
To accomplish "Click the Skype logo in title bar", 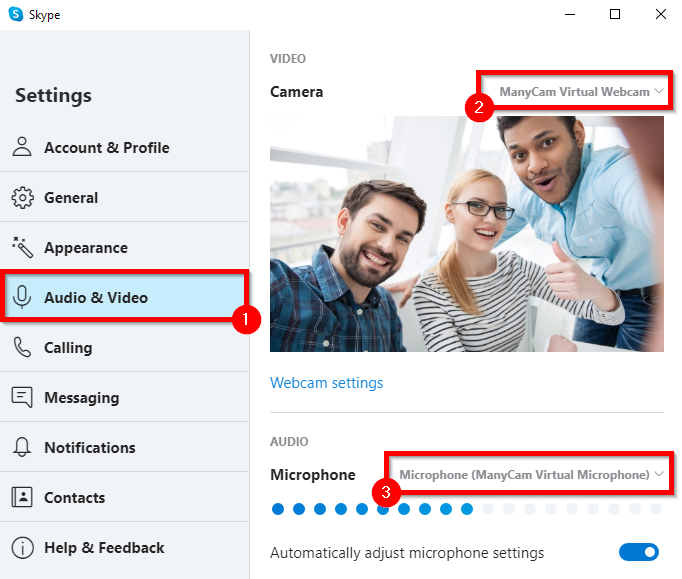I will (15, 14).
